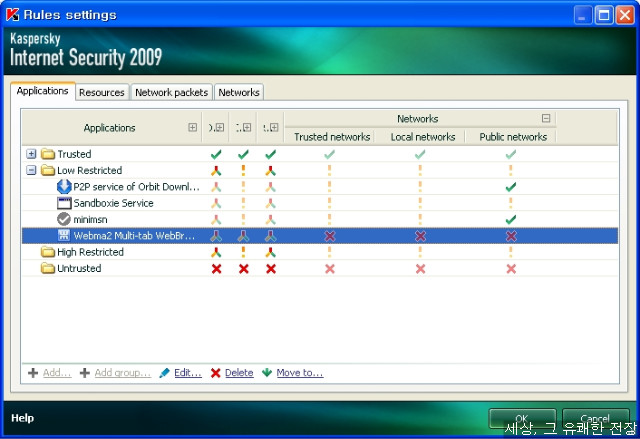
Task: Click the grayed Add... link
Action: tap(57, 372)
